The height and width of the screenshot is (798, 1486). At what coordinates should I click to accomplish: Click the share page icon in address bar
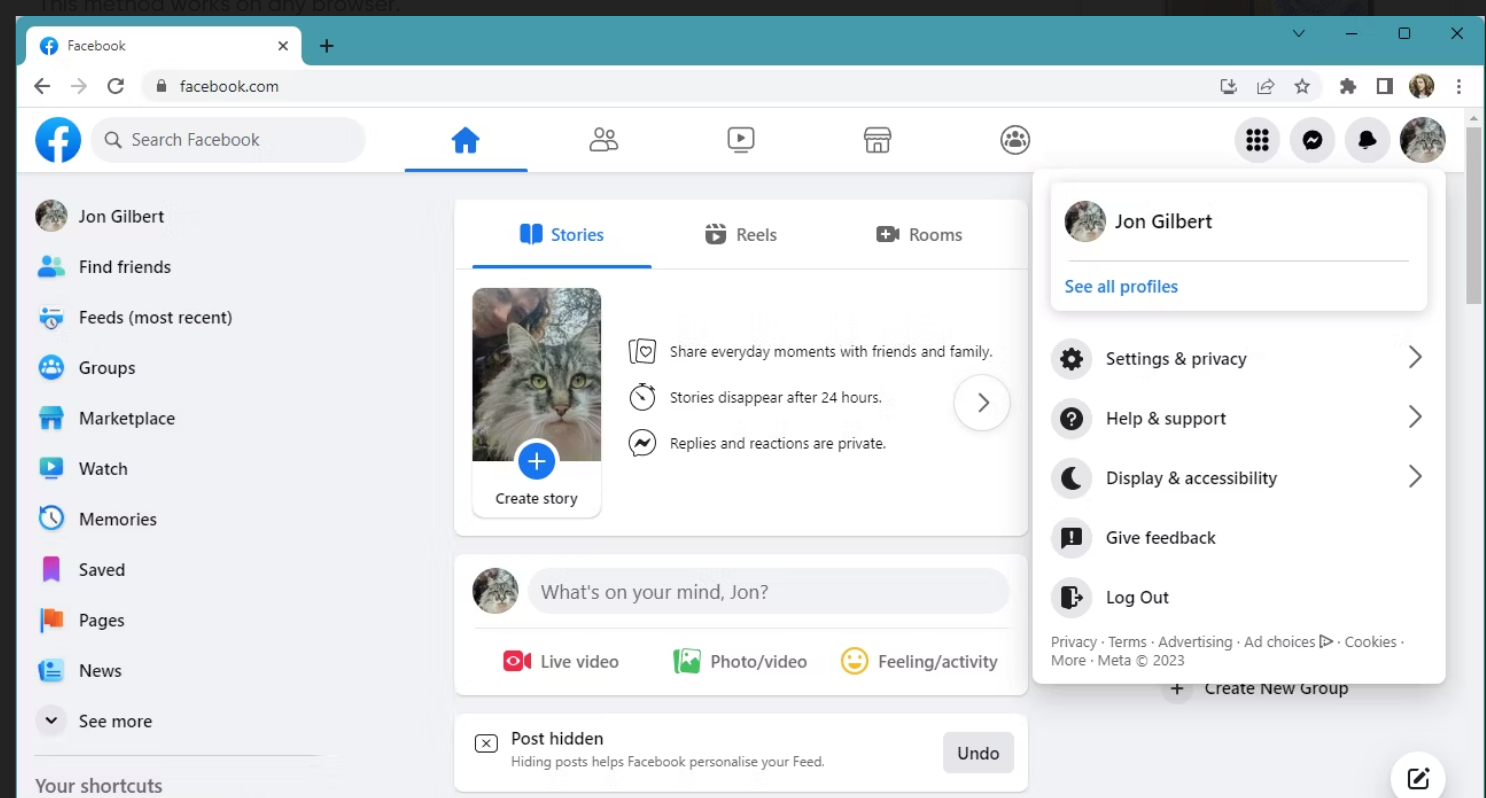point(1266,86)
